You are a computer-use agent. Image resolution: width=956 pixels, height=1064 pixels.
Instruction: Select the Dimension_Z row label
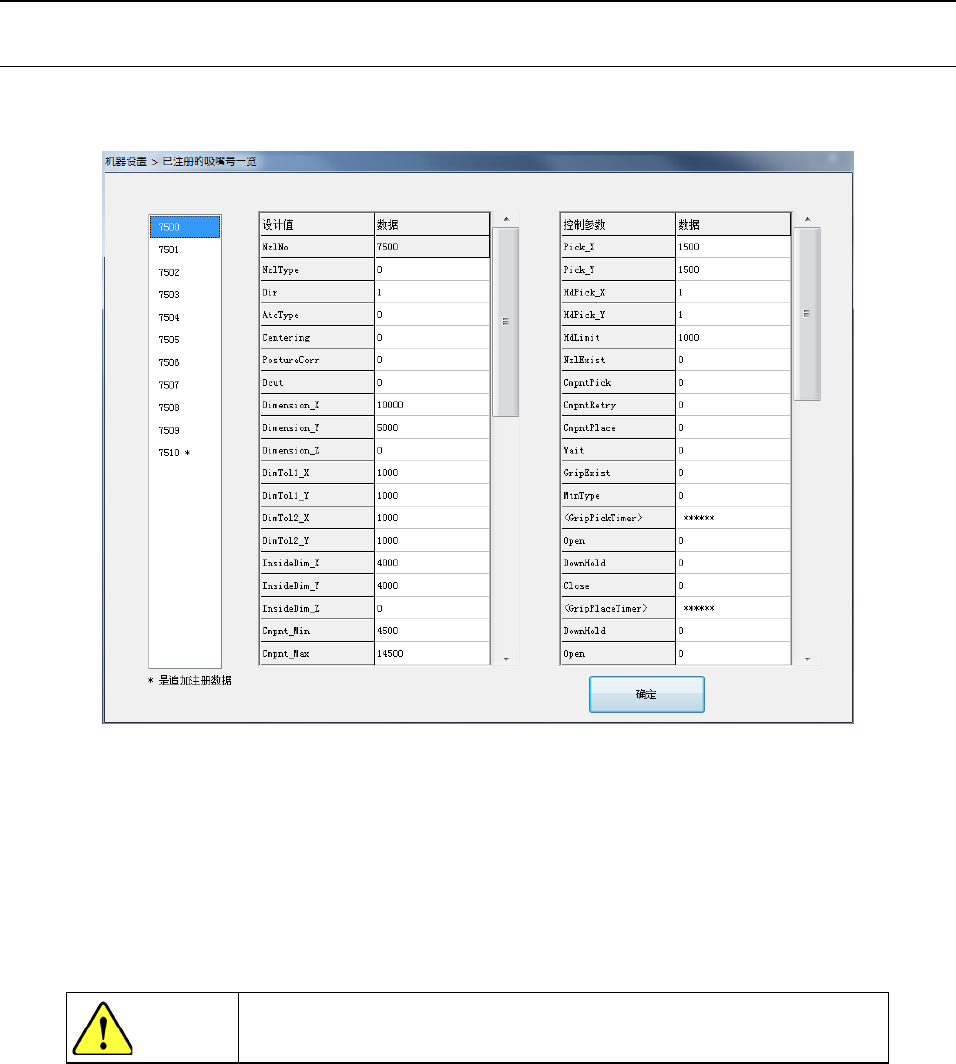(317, 451)
